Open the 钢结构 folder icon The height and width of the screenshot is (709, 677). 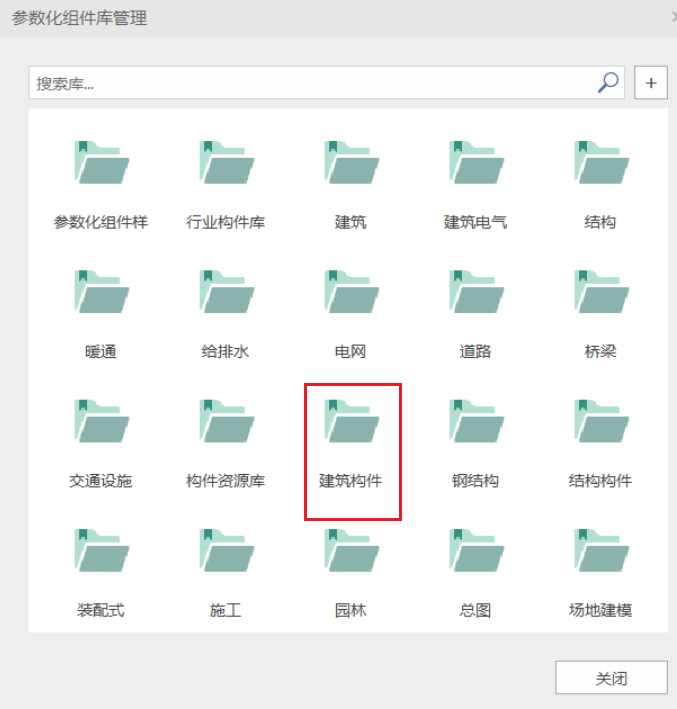click(476, 421)
